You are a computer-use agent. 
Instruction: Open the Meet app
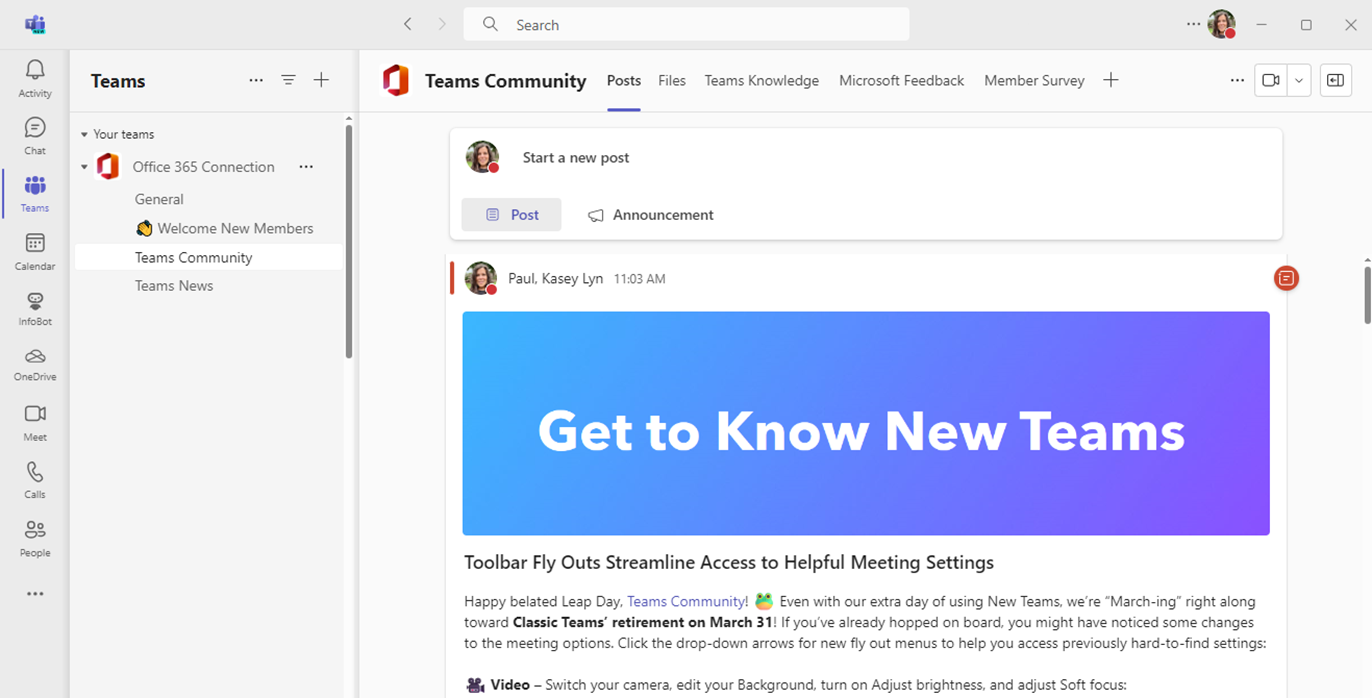coord(35,422)
